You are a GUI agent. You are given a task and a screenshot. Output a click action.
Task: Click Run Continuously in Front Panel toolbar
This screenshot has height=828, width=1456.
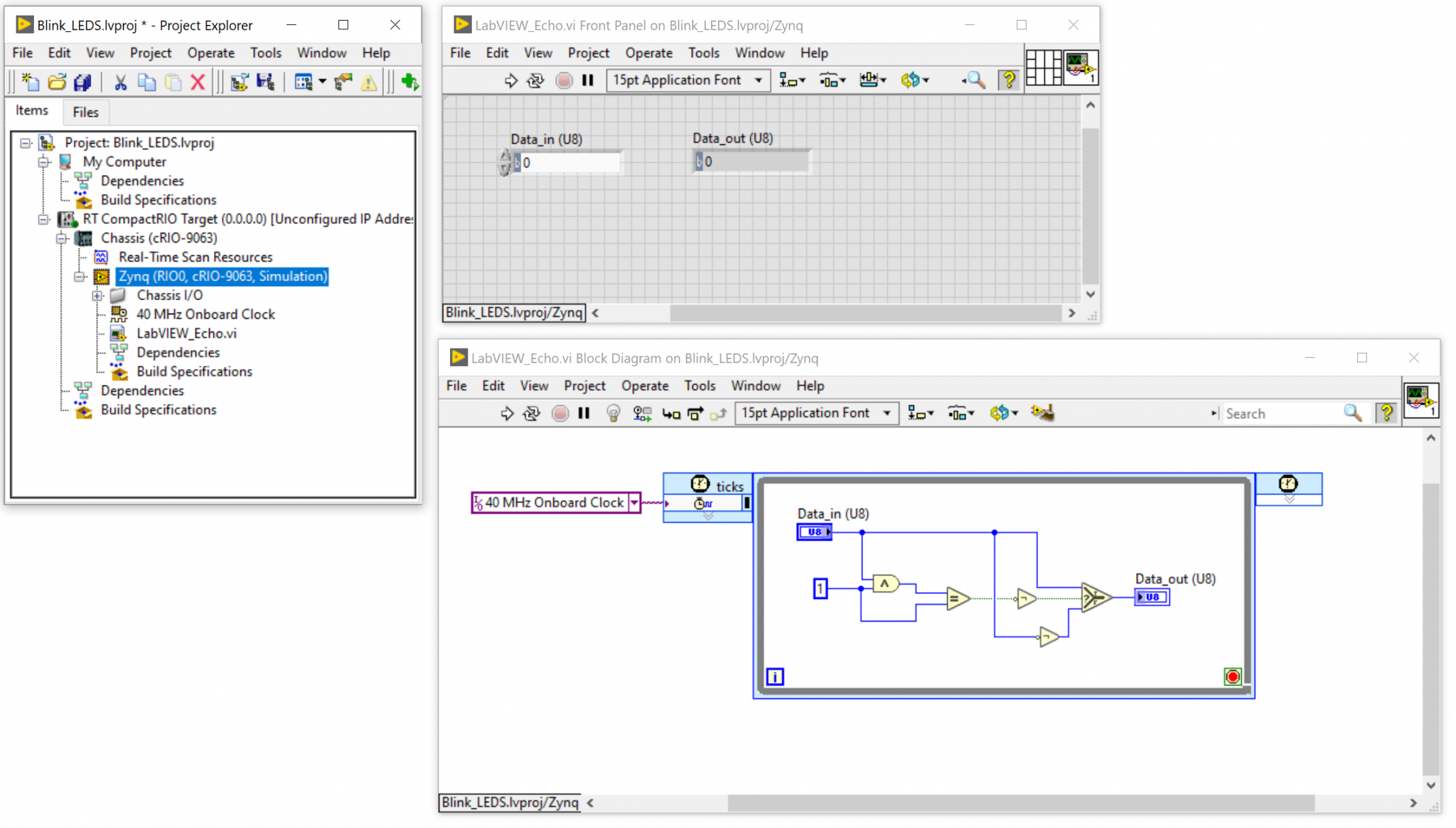point(536,80)
